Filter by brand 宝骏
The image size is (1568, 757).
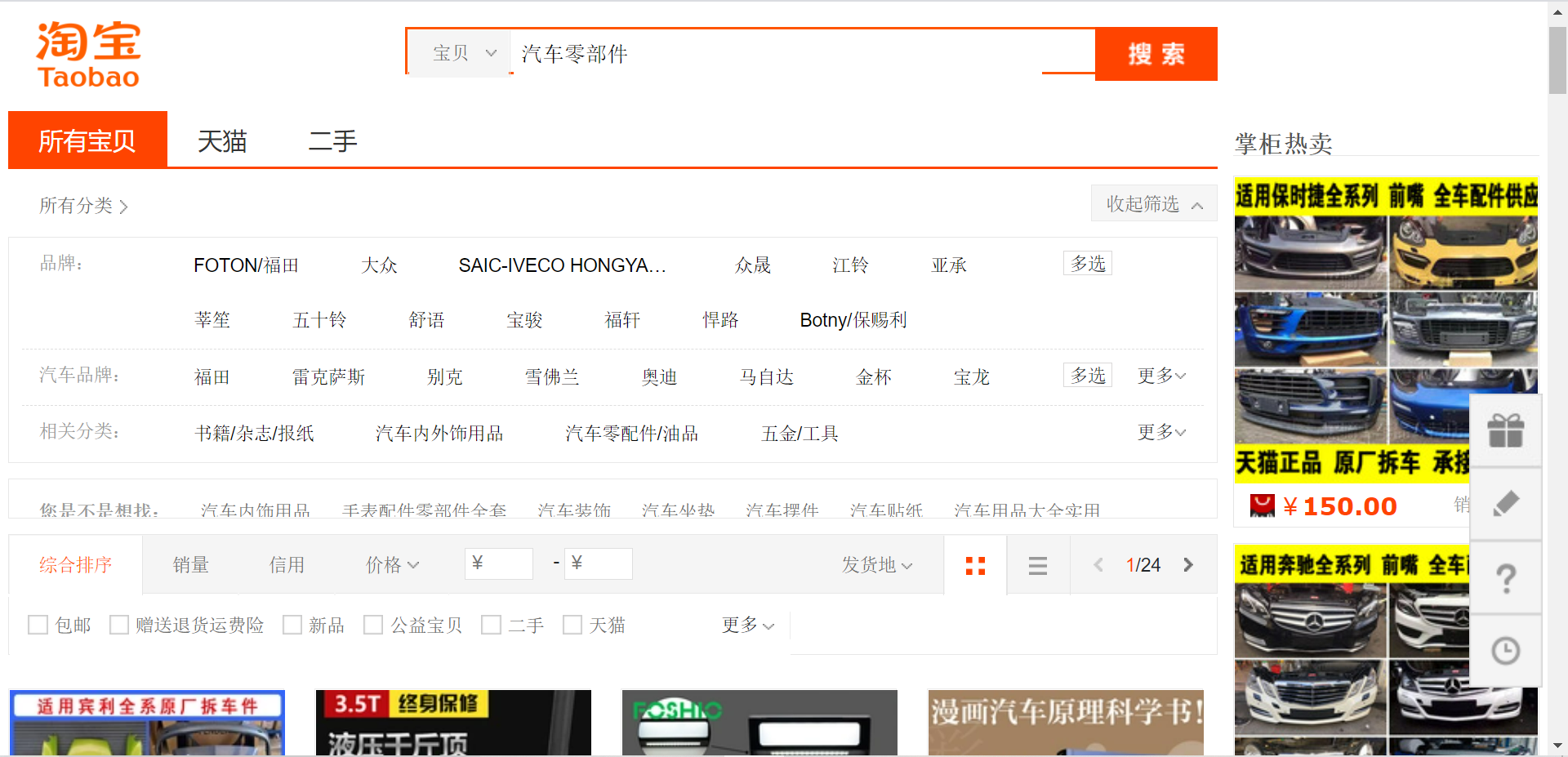tap(524, 320)
